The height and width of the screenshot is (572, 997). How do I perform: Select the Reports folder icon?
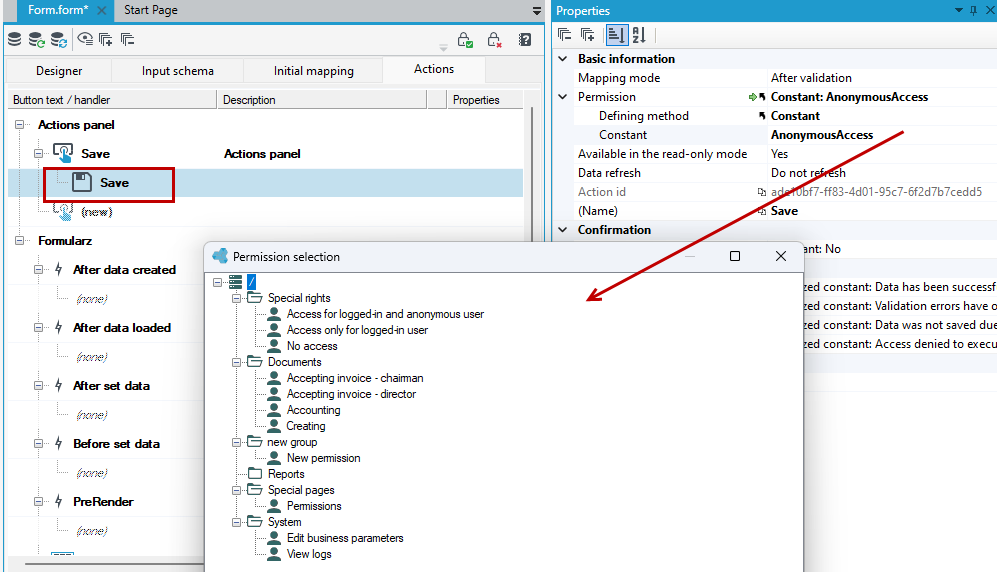pyautogui.click(x=255, y=473)
